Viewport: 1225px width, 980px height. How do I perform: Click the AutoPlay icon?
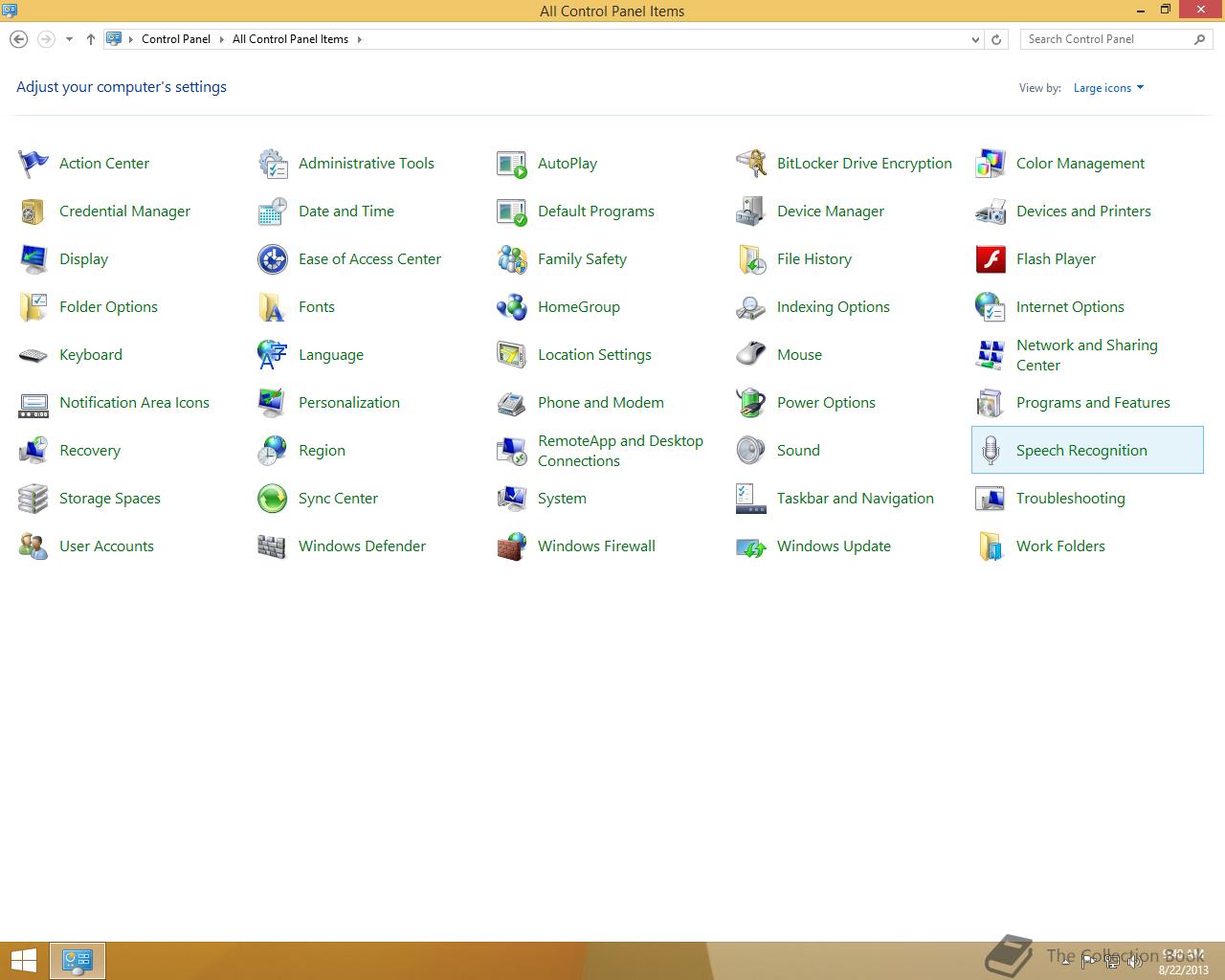512,164
